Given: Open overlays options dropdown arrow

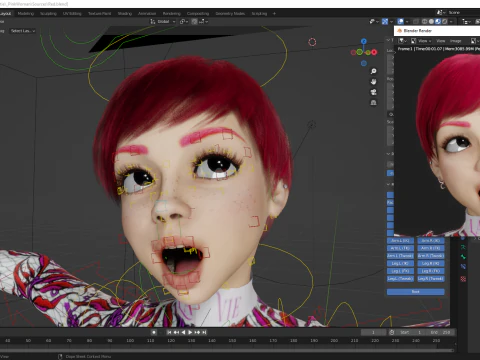Looking at the screenshot, I should pos(407,22).
